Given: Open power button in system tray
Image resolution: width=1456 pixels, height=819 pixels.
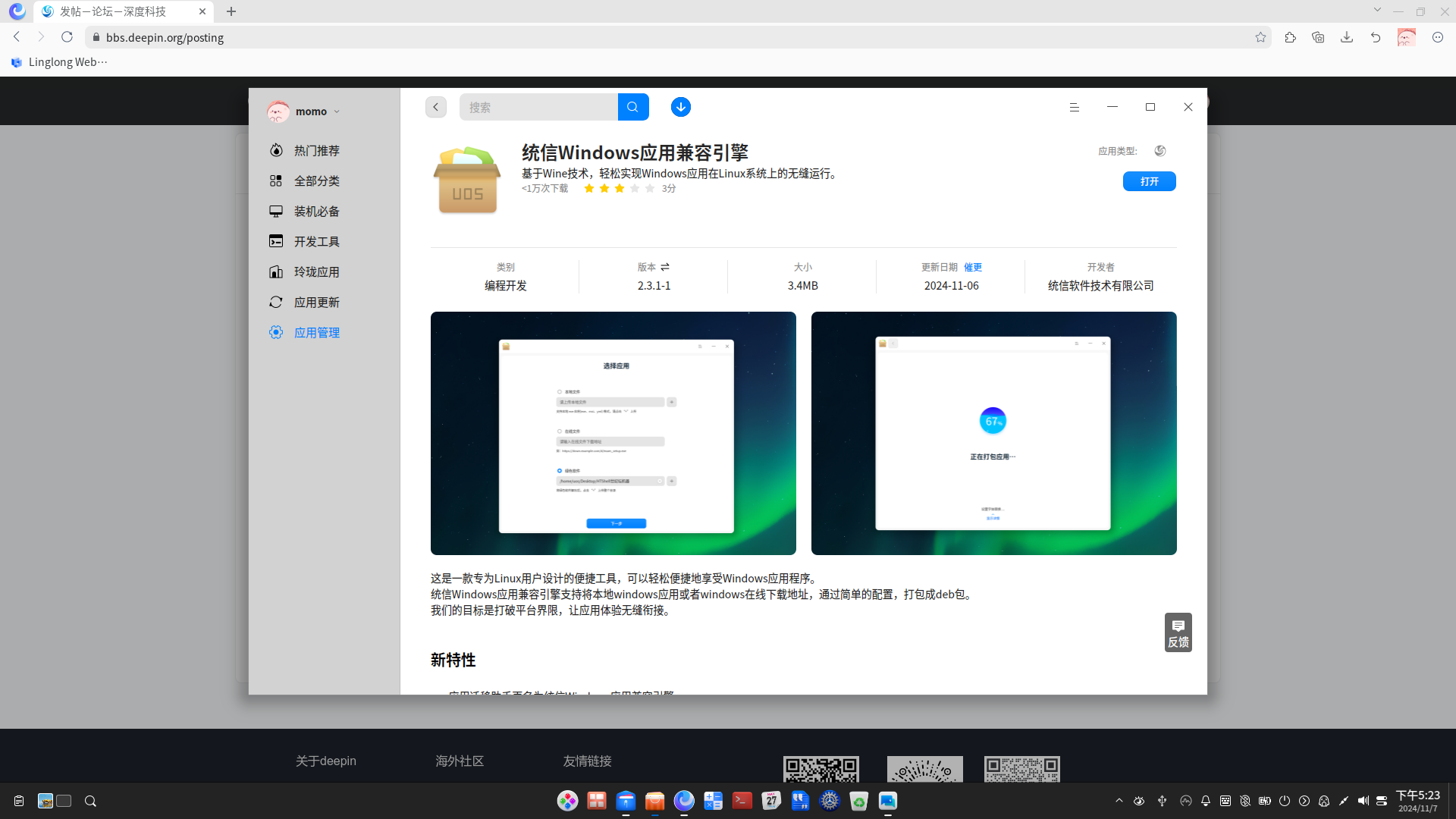Looking at the screenshot, I should [1284, 801].
